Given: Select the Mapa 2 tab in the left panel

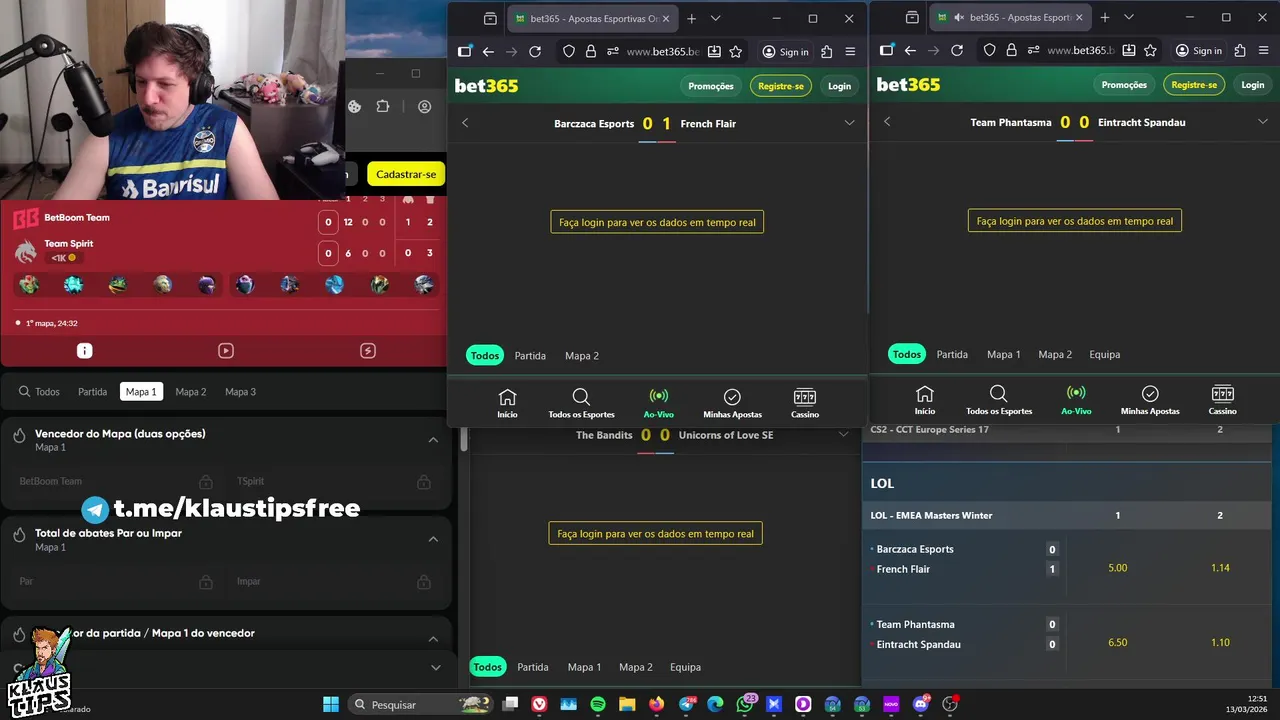Looking at the screenshot, I should pos(191,392).
